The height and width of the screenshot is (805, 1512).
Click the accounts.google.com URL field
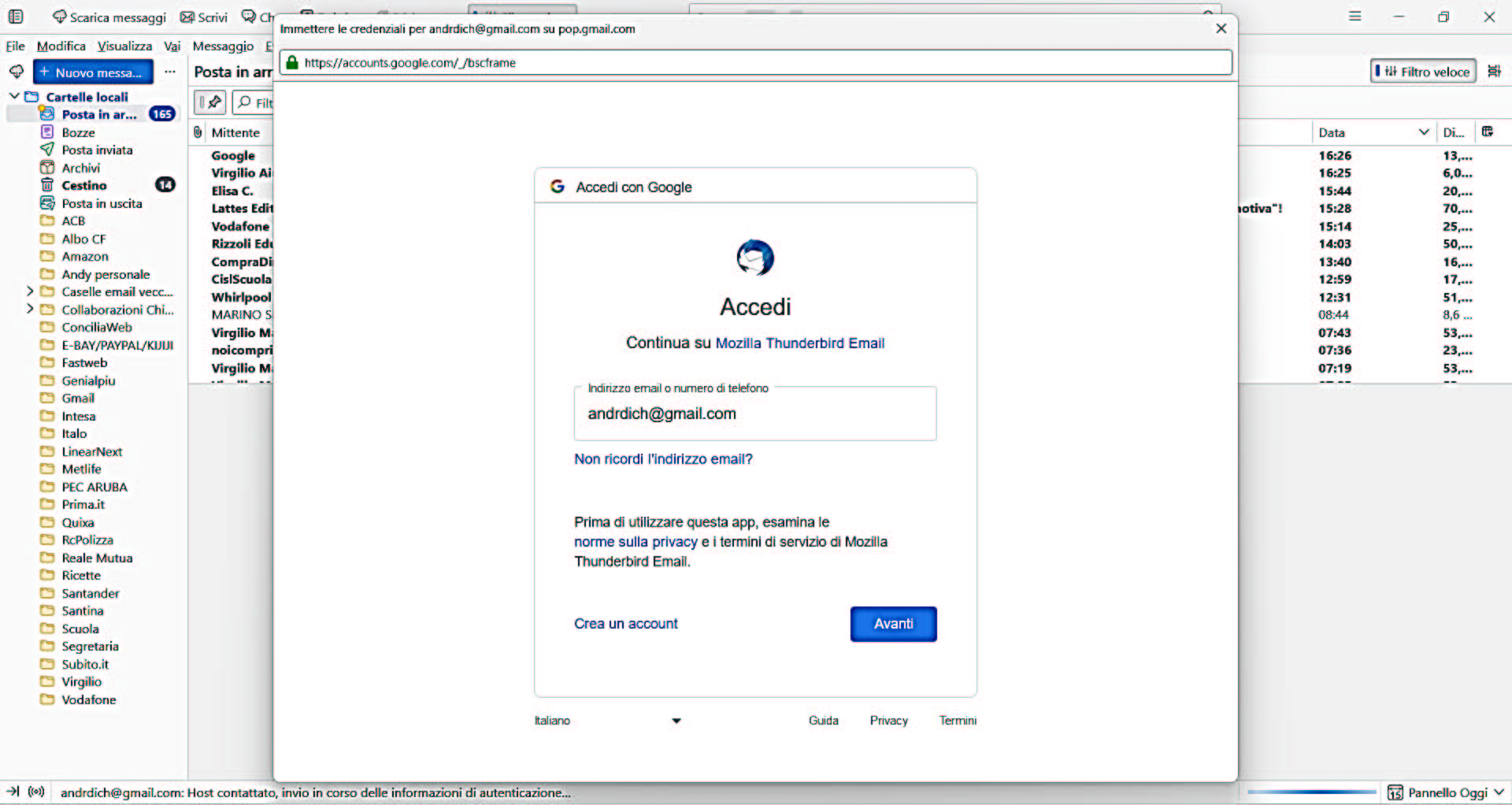click(x=757, y=63)
